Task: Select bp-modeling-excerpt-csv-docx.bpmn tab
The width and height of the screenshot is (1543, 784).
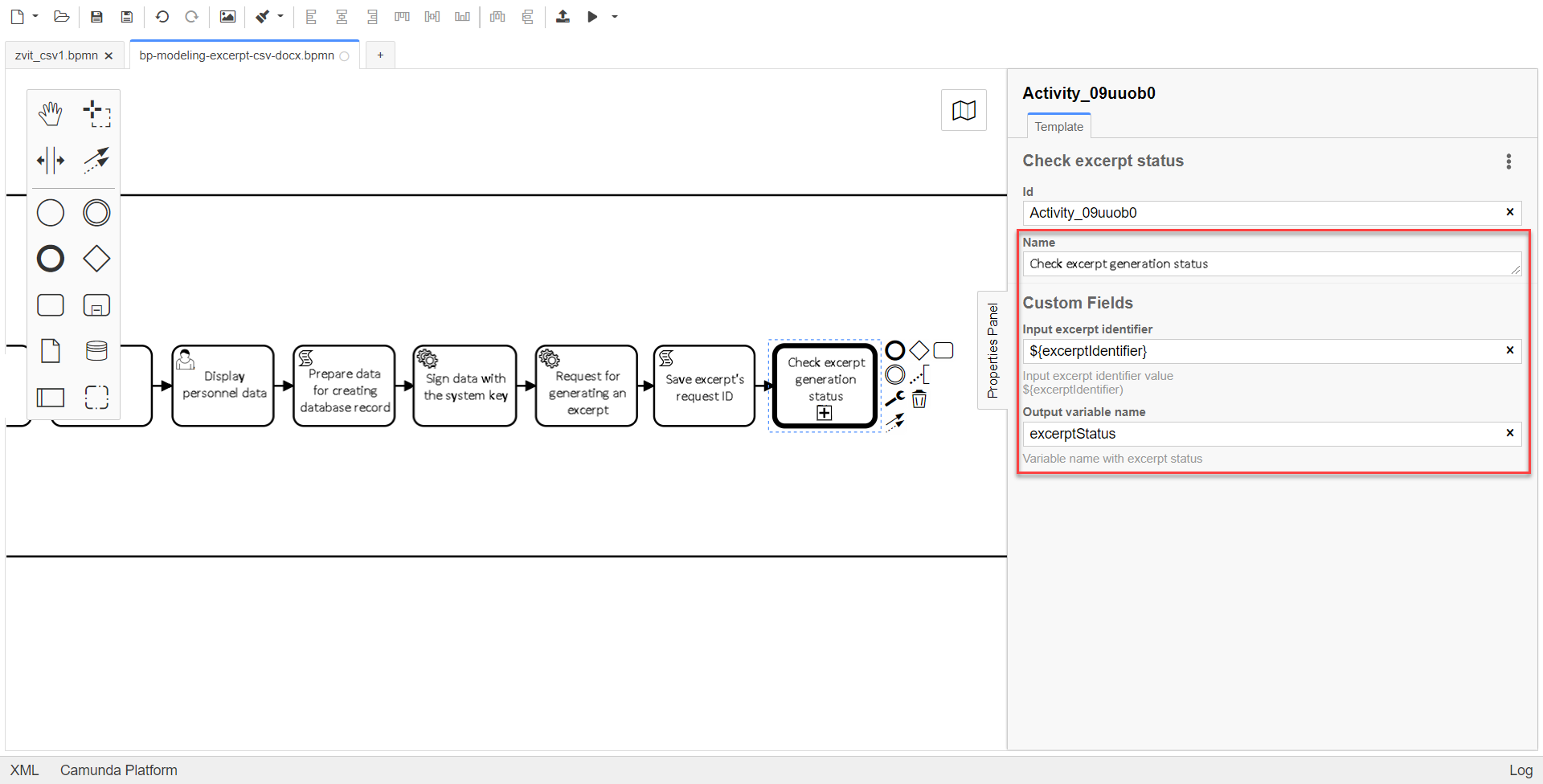Action: (237, 55)
